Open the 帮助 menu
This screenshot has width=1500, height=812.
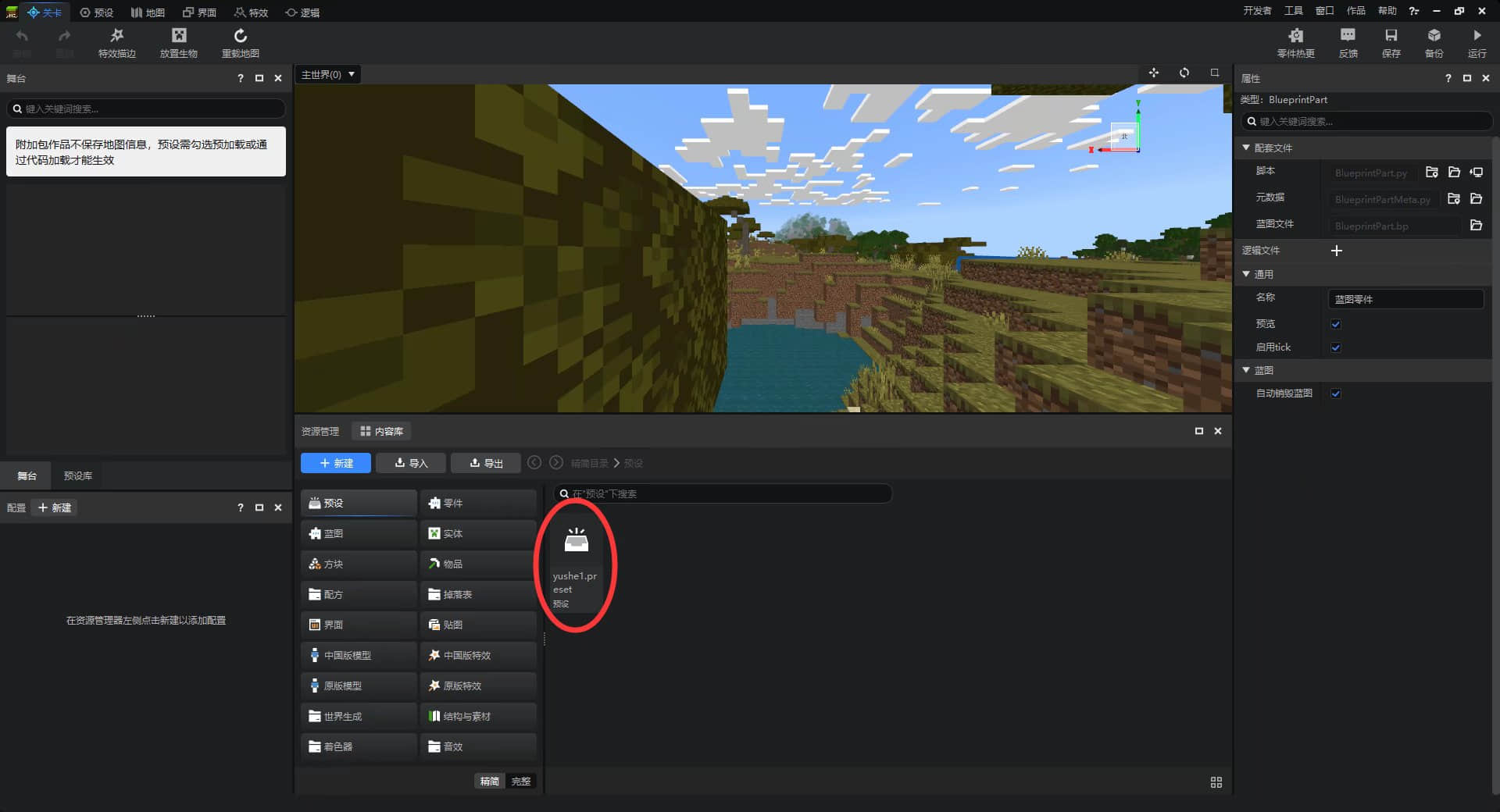point(1387,11)
